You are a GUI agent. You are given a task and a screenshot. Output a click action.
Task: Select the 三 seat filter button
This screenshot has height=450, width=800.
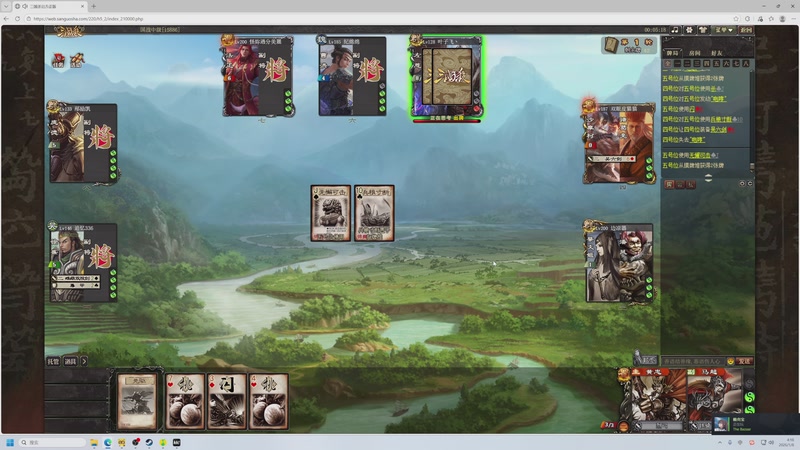697,63
